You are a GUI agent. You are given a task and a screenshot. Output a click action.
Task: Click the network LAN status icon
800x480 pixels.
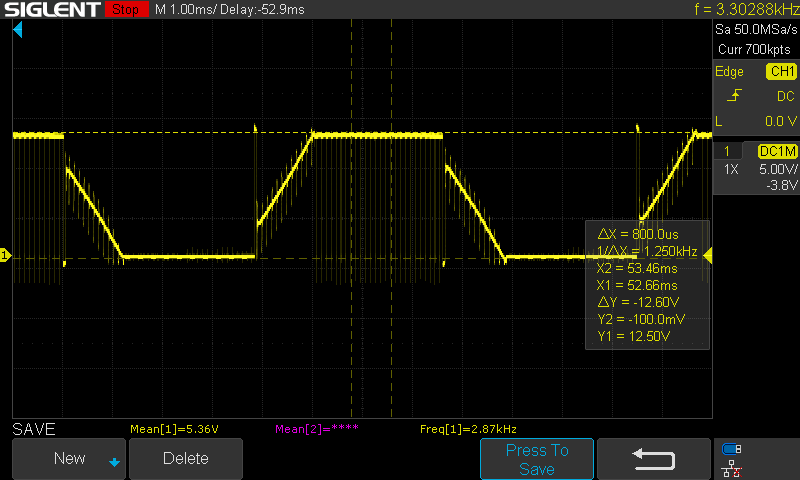pos(732,467)
